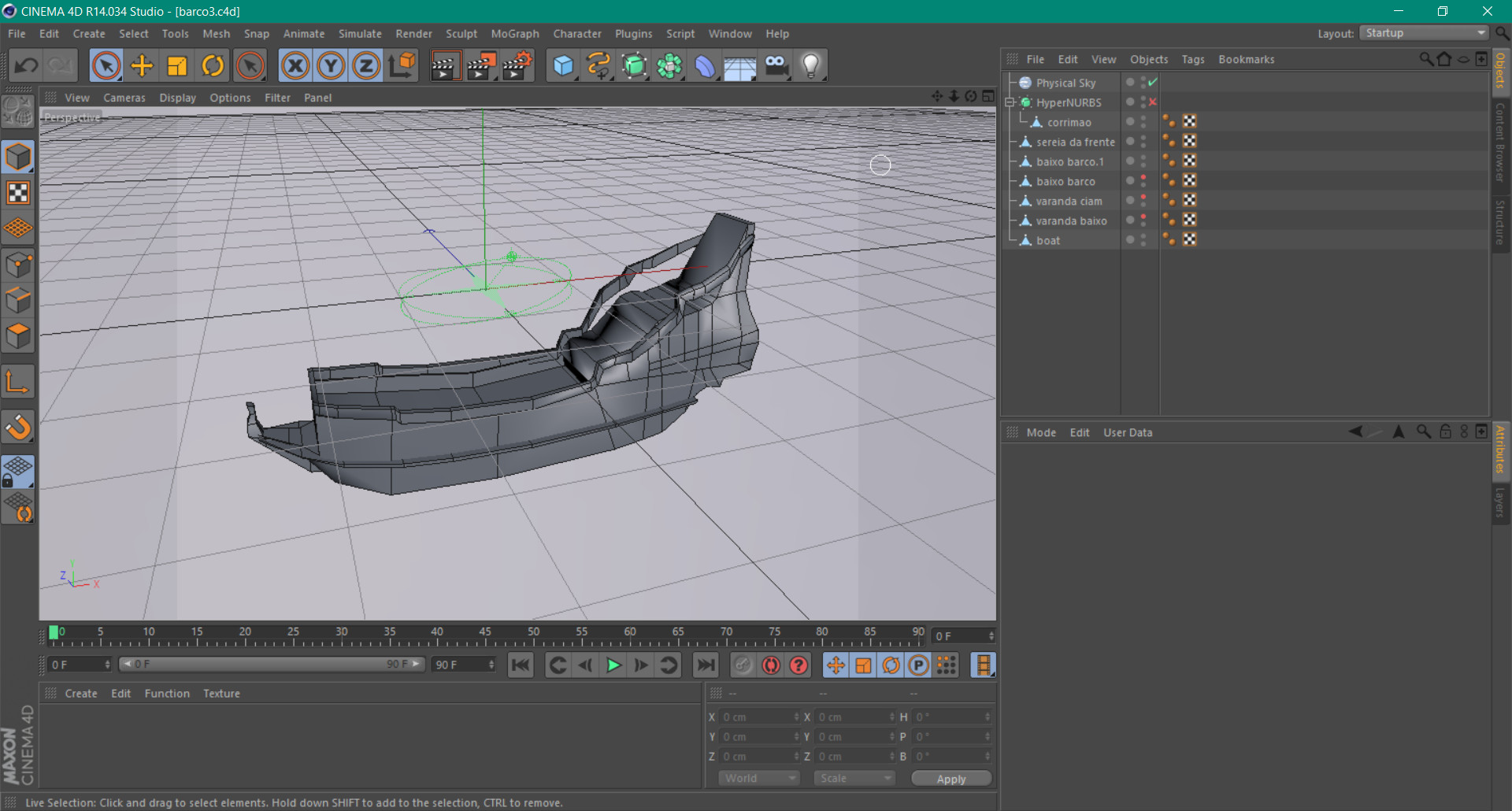This screenshot has width=1512, height=811.
Task: Open the Array modeling objects icon
Action: [669, 65]
